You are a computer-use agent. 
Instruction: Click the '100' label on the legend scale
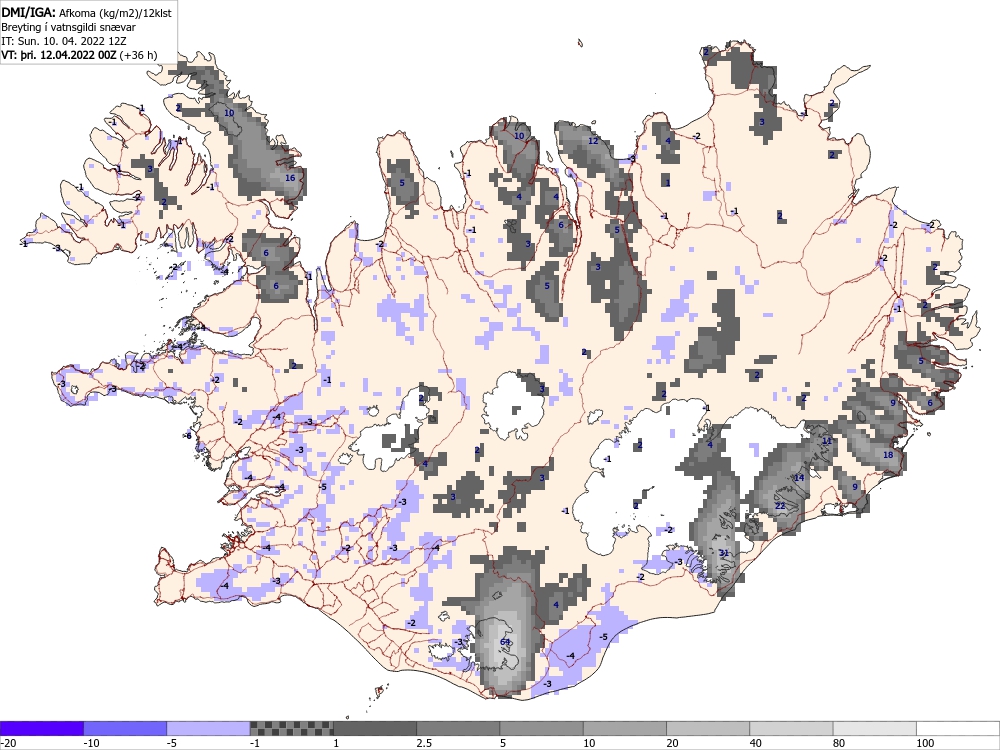tap(925, 743)
